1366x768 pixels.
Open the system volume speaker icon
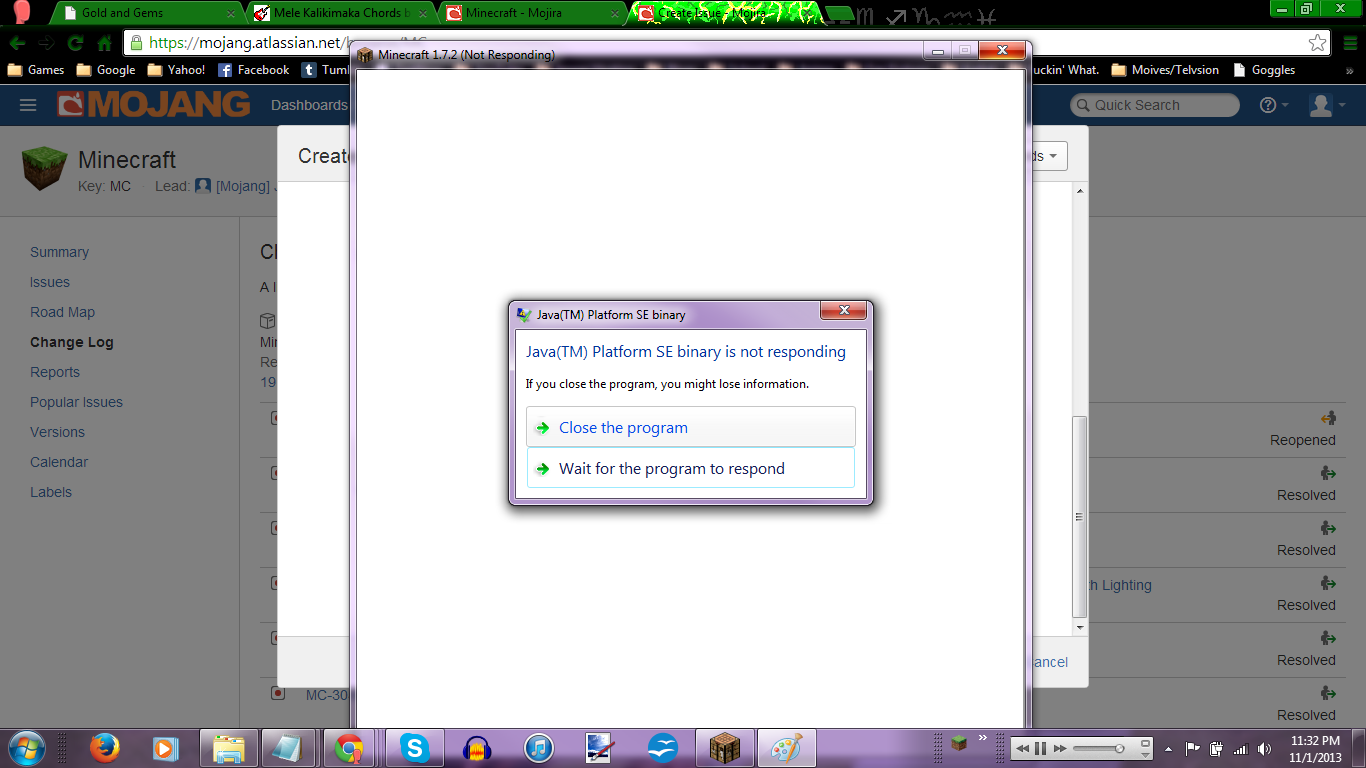coord(1264,748)
